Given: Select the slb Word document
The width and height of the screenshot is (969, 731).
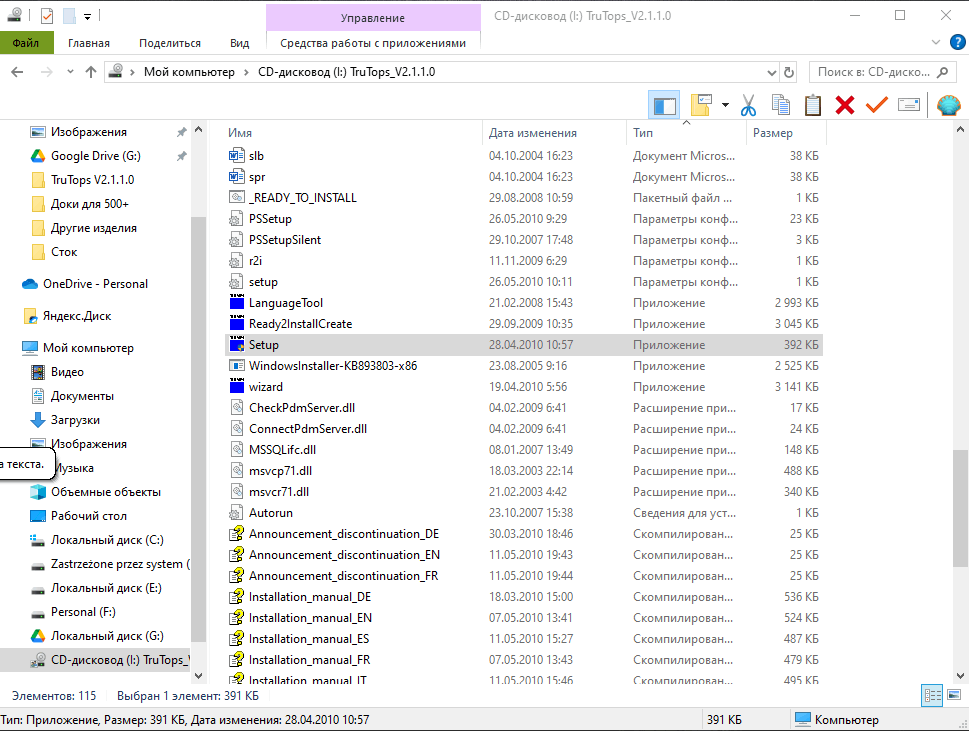Looking at the screenshot, I should [x=524, y=156].
